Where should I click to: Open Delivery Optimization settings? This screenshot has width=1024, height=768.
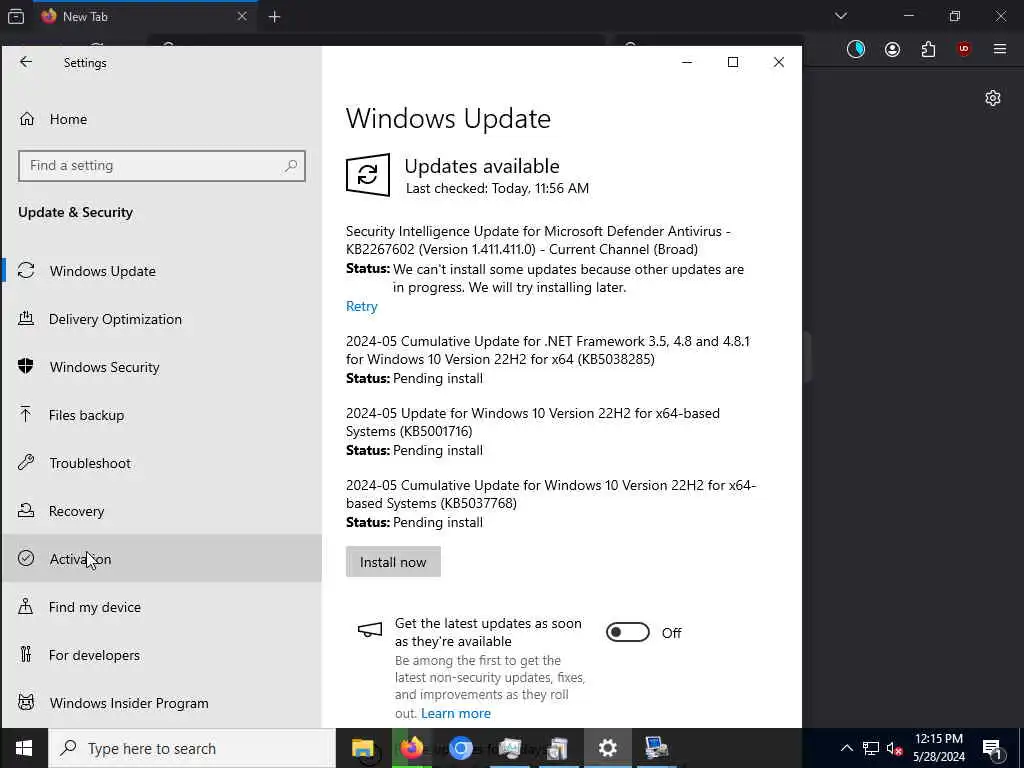click(161, 319)
